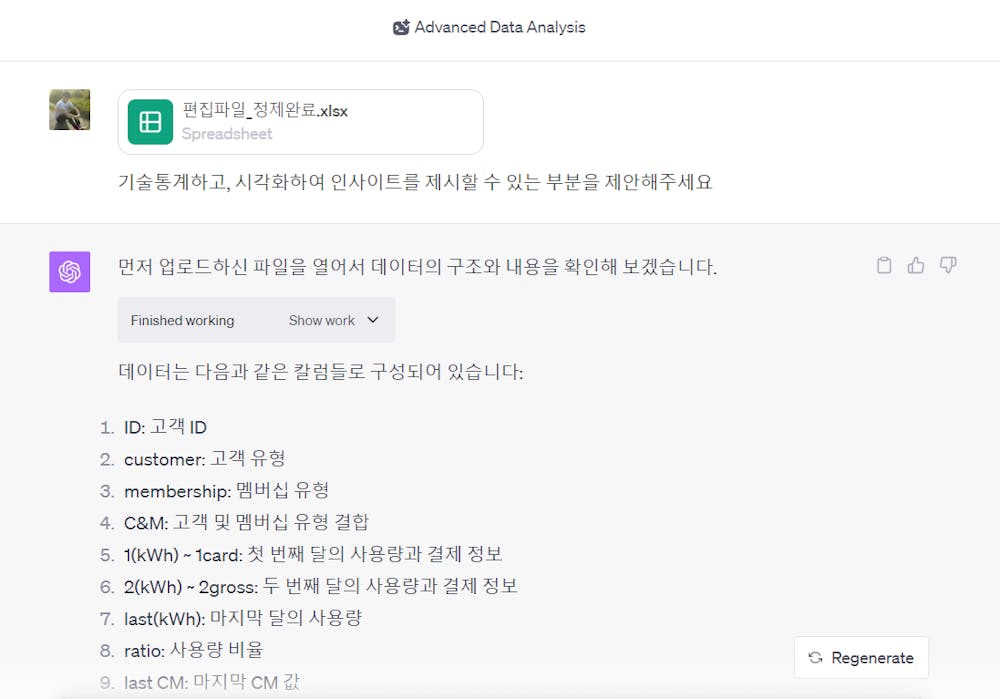This screenshot has width=1000, height=699.
Task: Give the response a thumbs down
Action: 948,265
